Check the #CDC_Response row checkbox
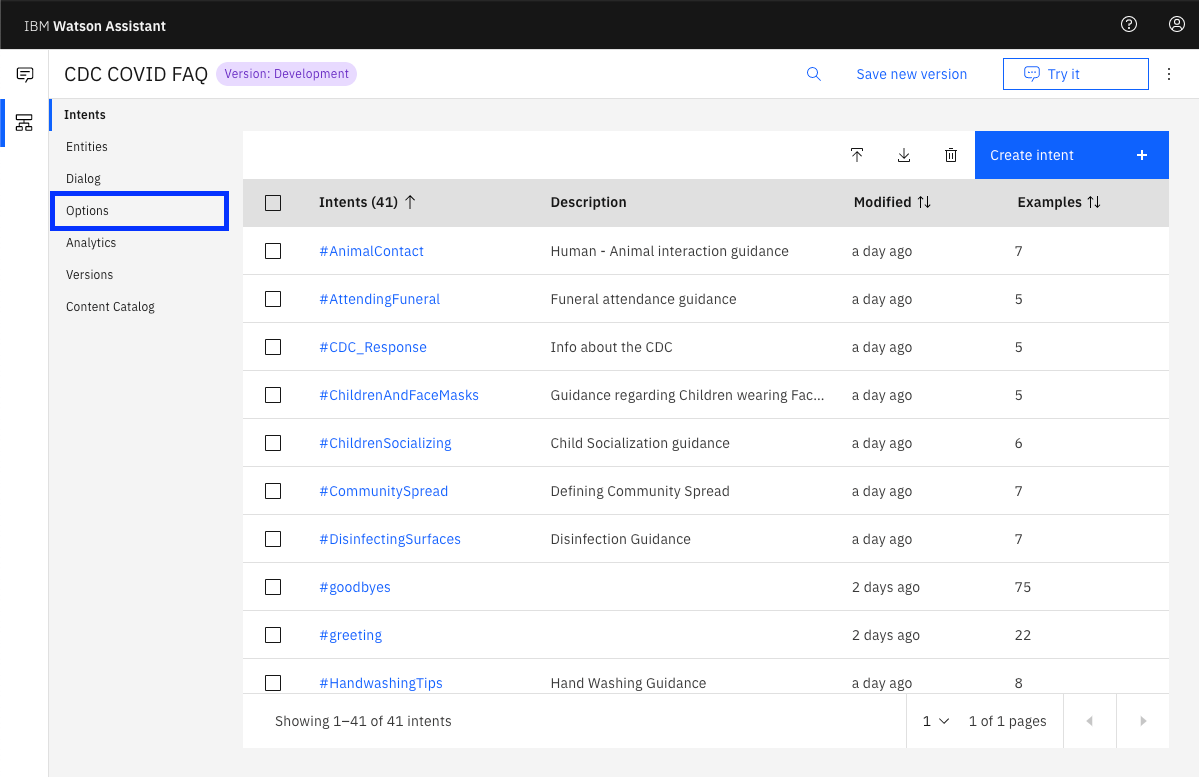The height and width of the screenshot is (777, 1199). (273, 347)
